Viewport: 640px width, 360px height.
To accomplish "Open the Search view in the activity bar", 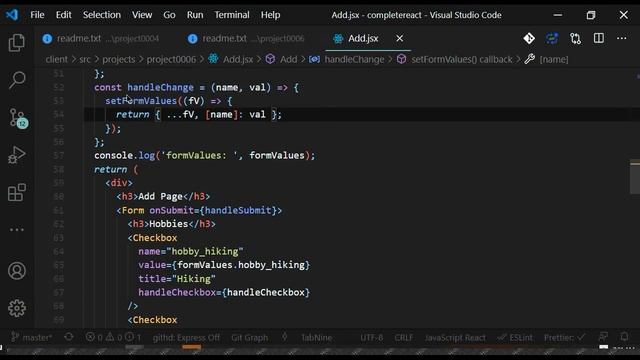I will [17, 80].
